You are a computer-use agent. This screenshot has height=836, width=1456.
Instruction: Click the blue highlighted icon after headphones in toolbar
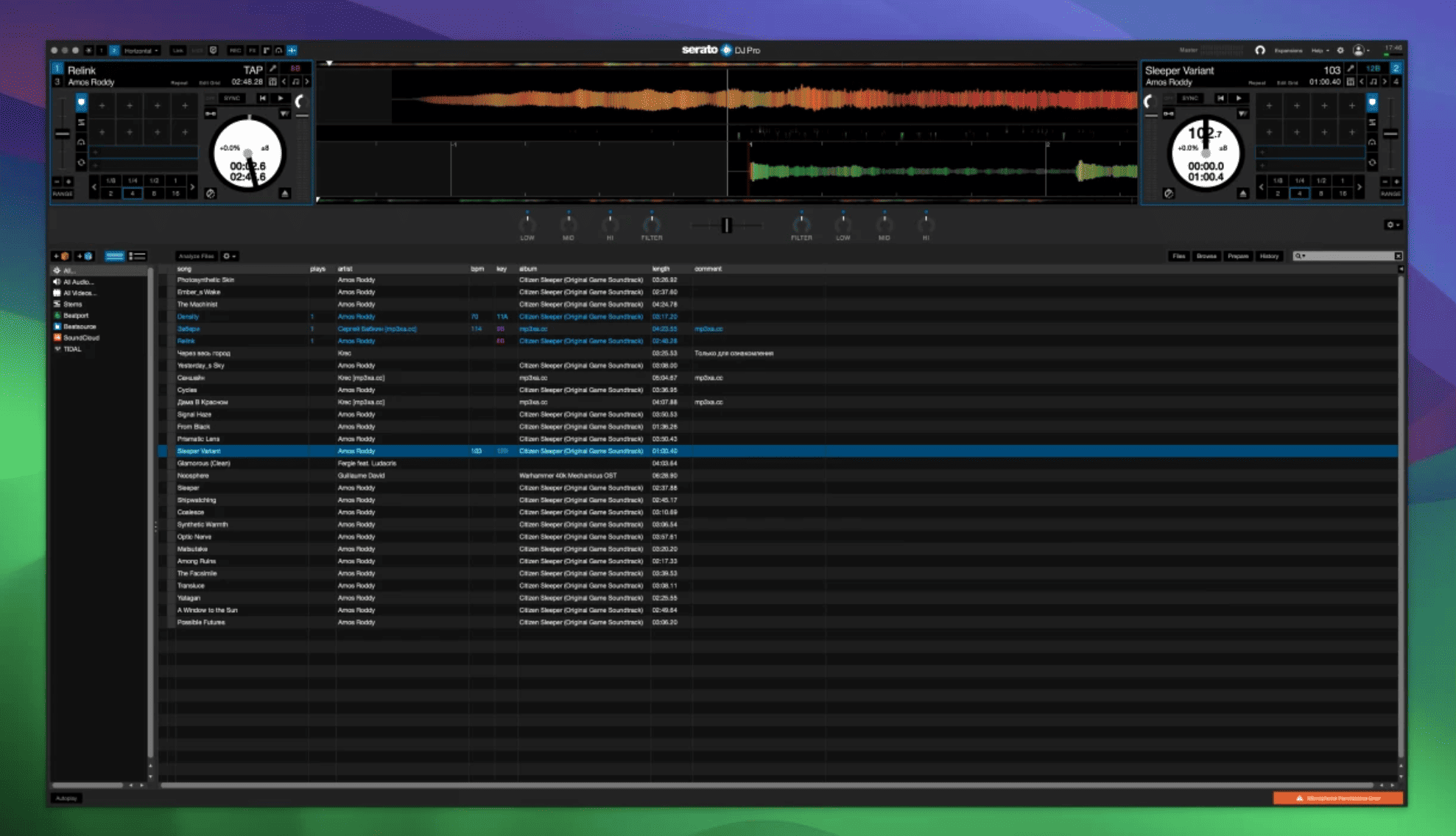pyautogui.click(x=292, y=50)
